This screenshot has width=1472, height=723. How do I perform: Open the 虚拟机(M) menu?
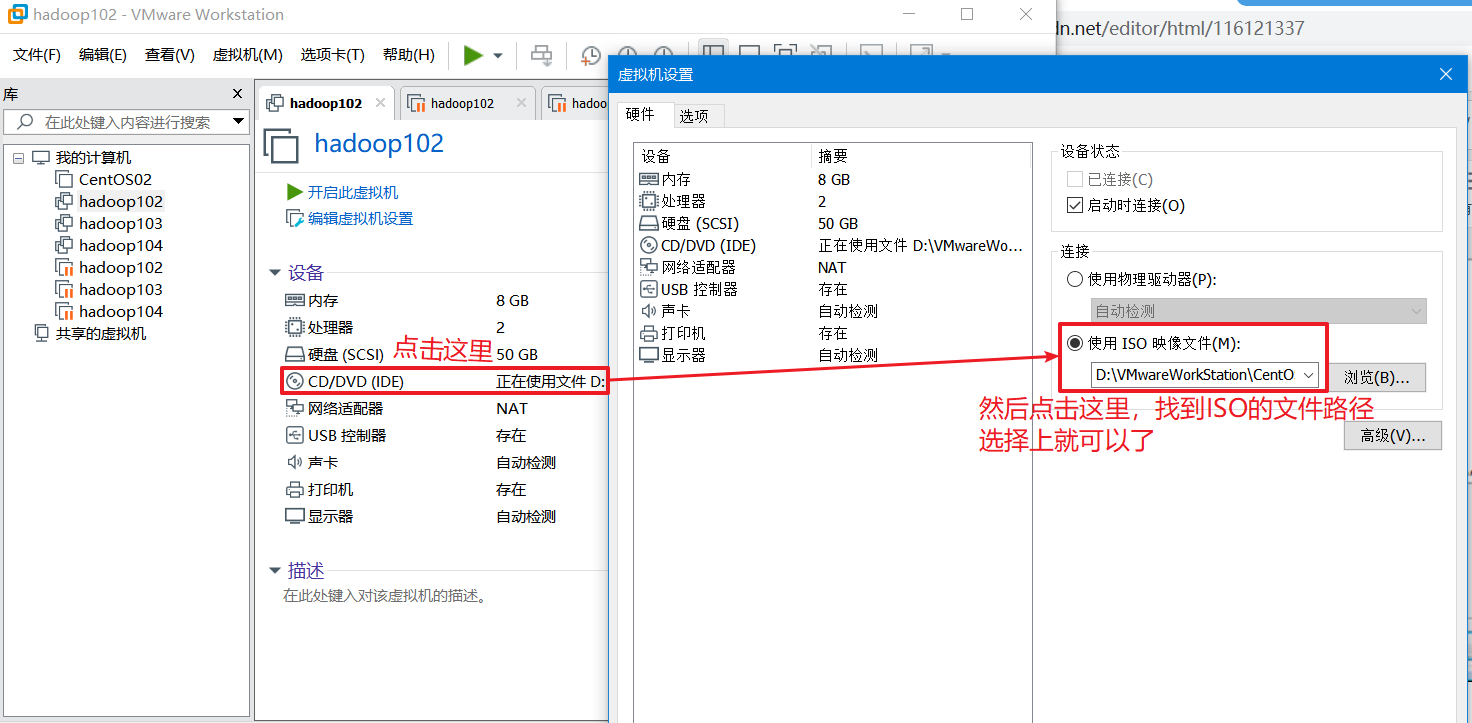[x=248, y=55]
